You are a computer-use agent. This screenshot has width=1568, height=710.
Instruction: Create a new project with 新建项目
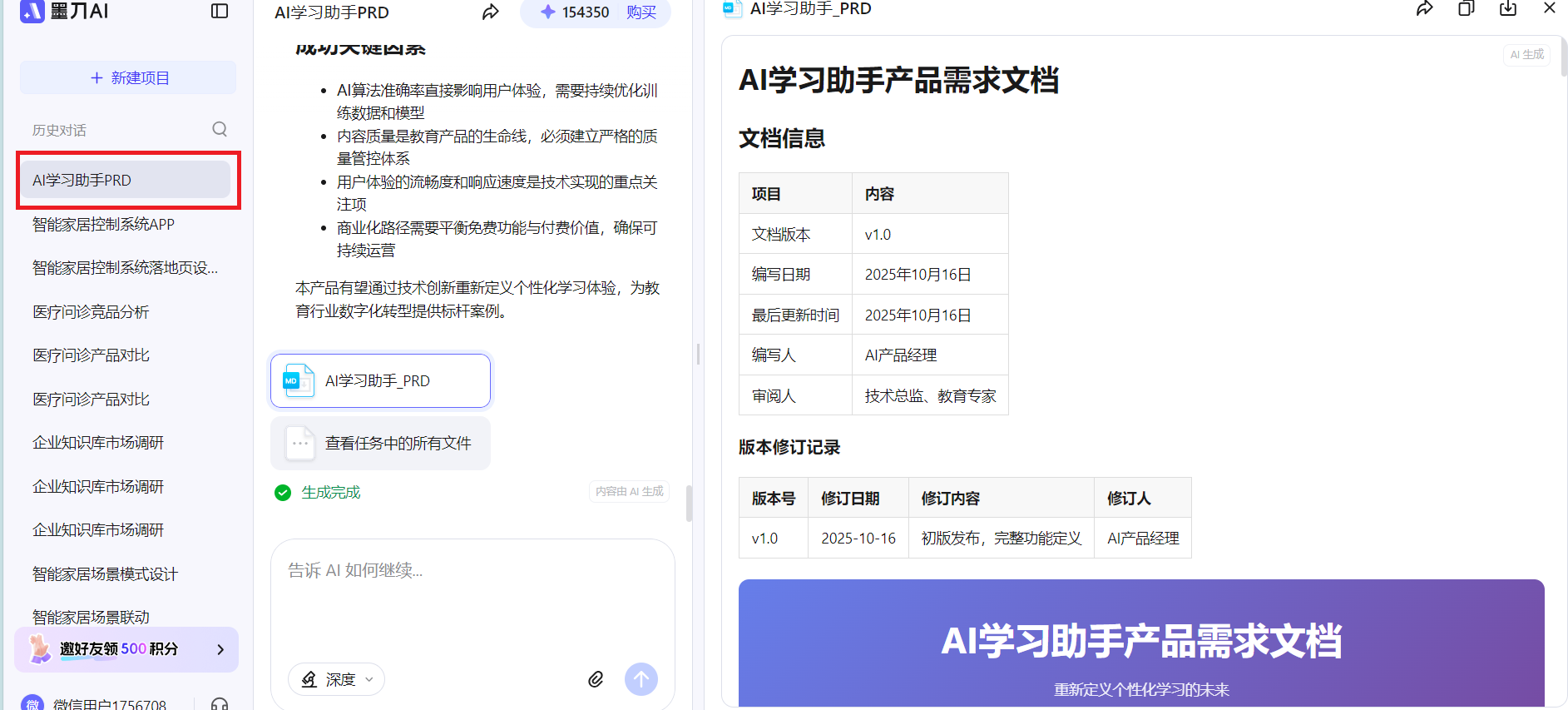(x=128, y=77)
